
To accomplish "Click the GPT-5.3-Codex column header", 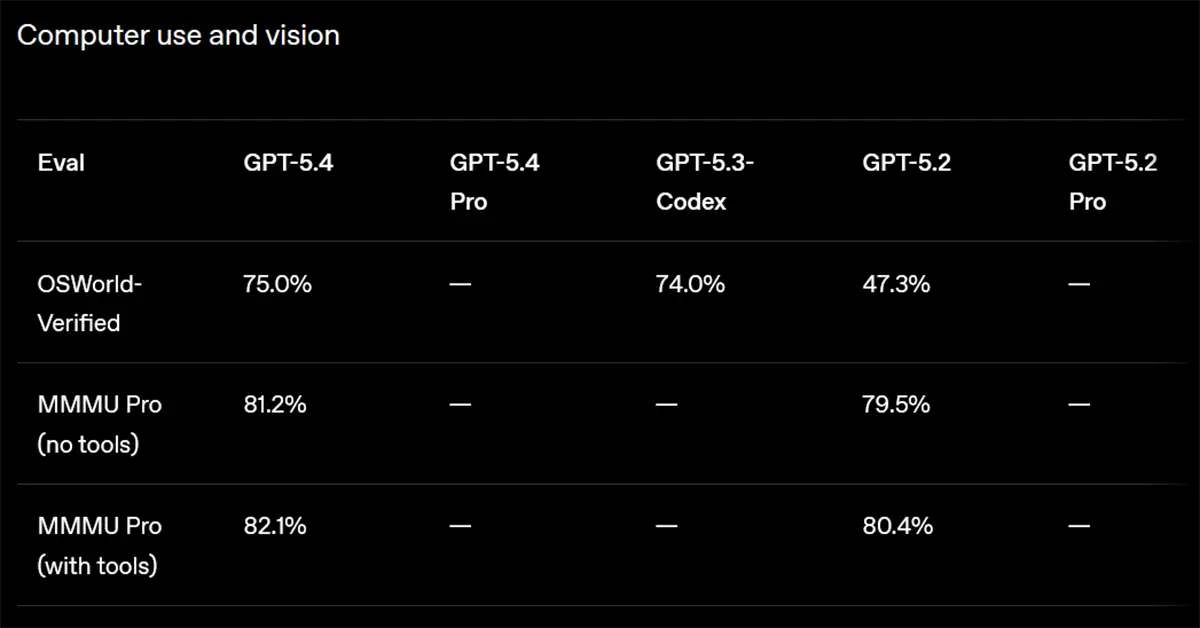I will coord(704,181).
